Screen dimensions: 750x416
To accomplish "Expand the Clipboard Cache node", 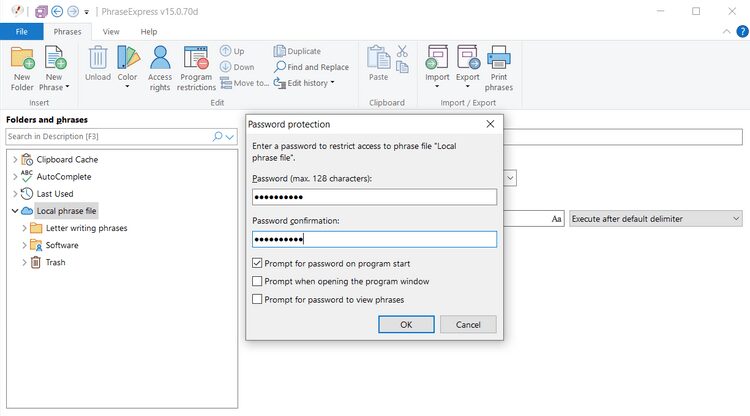I will click(x=15, y=159).
